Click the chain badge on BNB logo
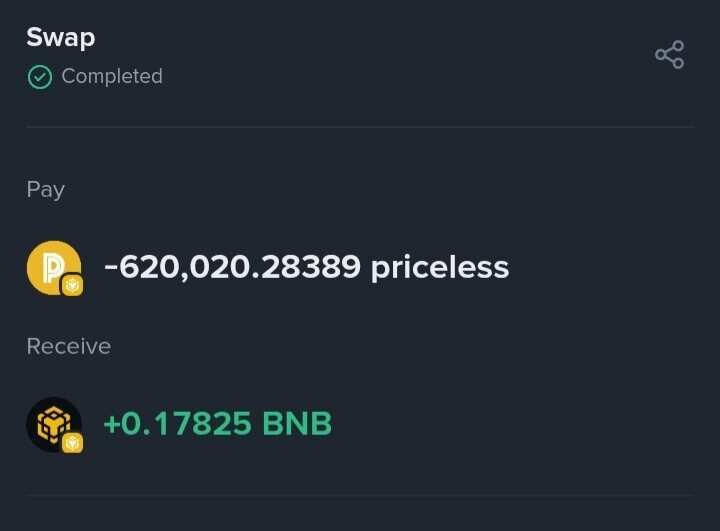Screen dimensions: 720x531 pyautogui.click(x=72, y=442)
